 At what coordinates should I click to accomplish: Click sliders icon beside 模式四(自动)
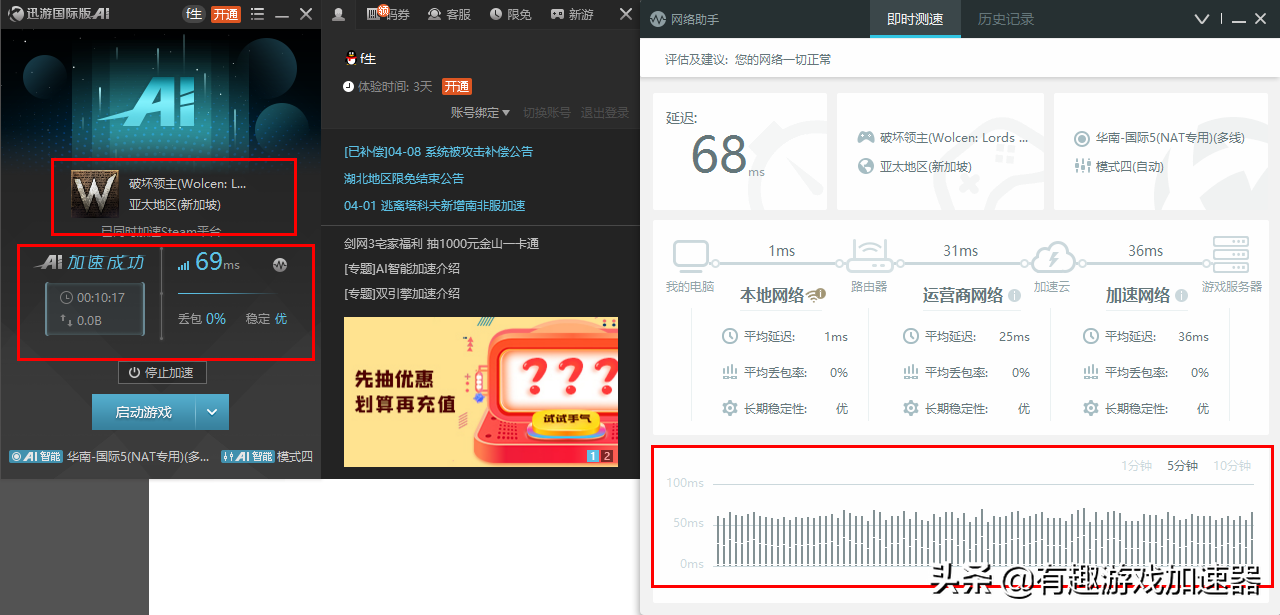point(1082,166)
